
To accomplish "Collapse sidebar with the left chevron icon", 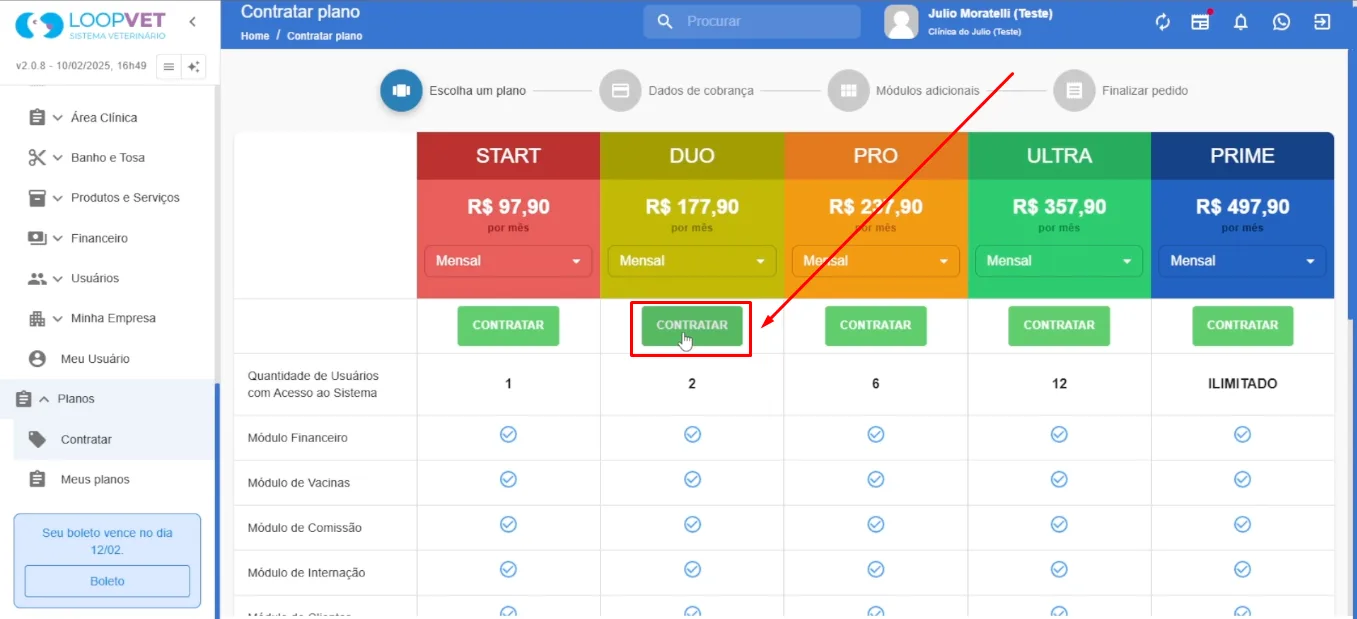I will 192,22.
